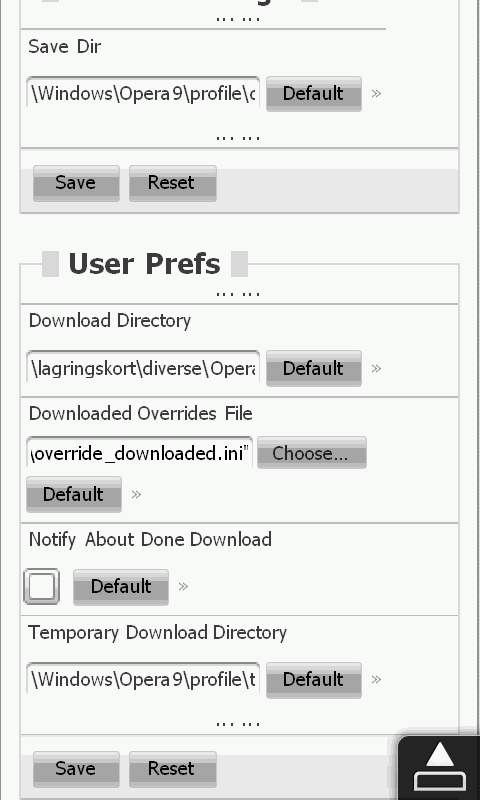Expand » arrow for Downloaded Overrides File
Image resolution: width=480 pixels, height=800 pixels.
[x=136, y=494]
